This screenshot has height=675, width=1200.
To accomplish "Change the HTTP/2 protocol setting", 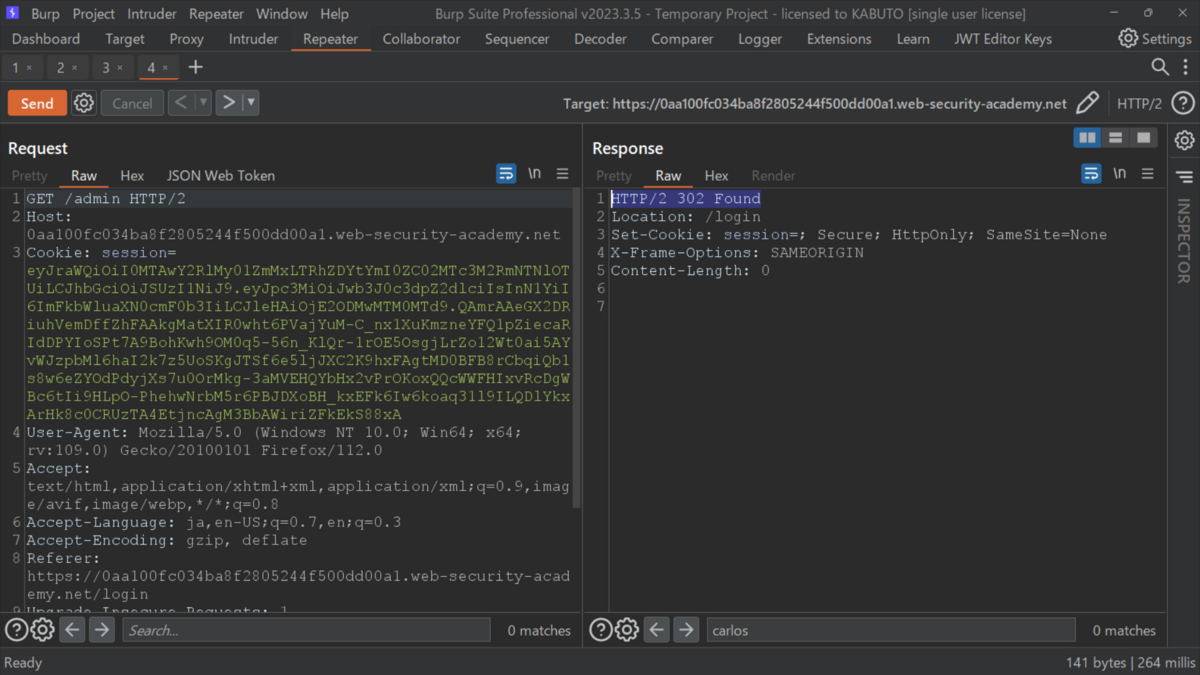I will [x=1139, y=104].
